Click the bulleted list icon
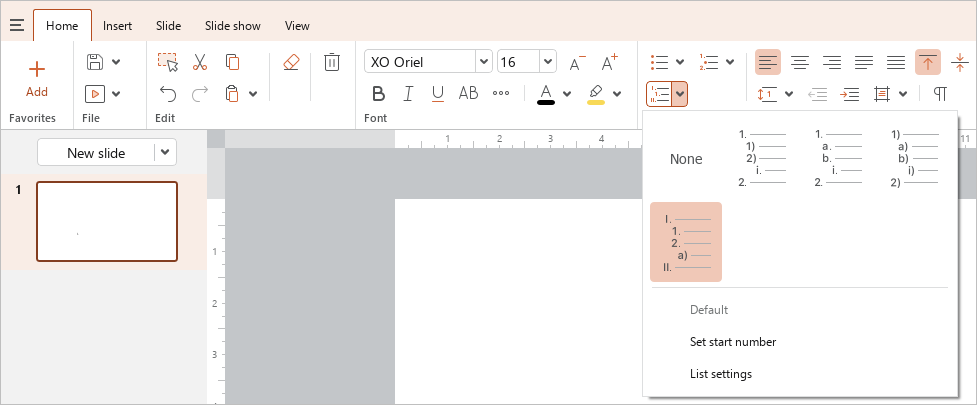The image size is (977, 405). tap(659, 62)
